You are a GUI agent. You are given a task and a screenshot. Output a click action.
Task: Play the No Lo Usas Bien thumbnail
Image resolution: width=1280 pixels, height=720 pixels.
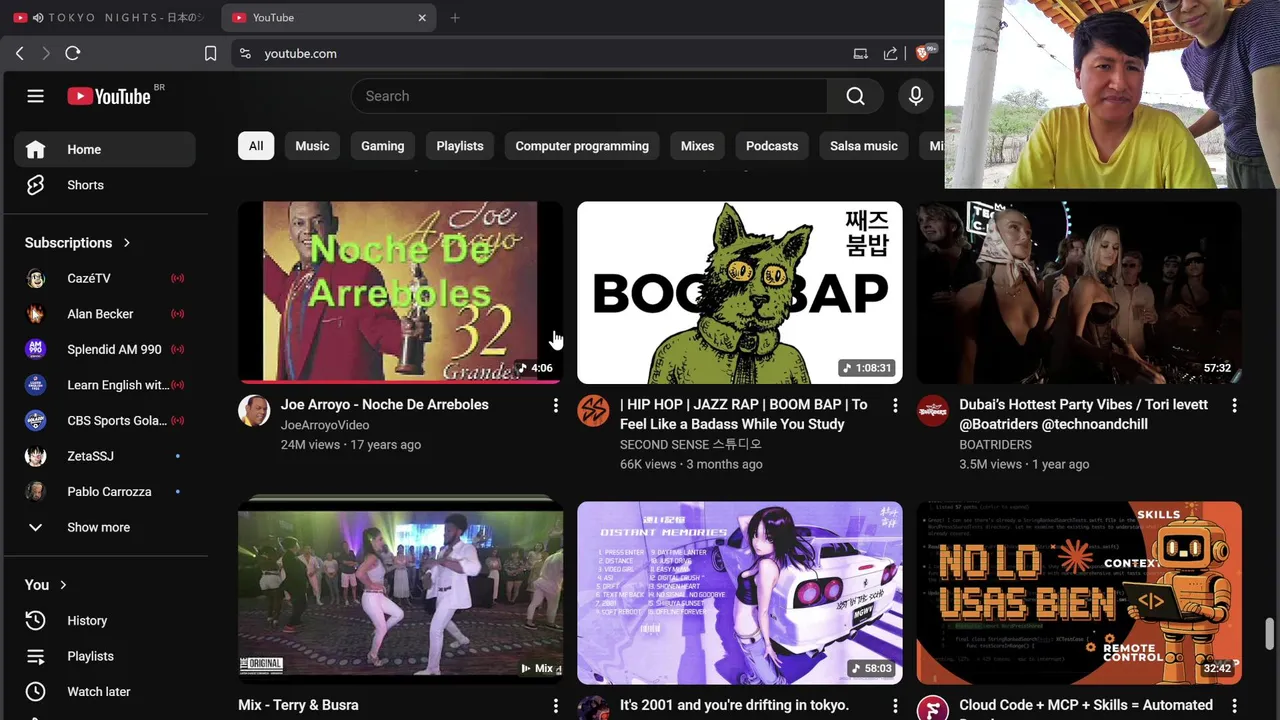click(1079, 593)
